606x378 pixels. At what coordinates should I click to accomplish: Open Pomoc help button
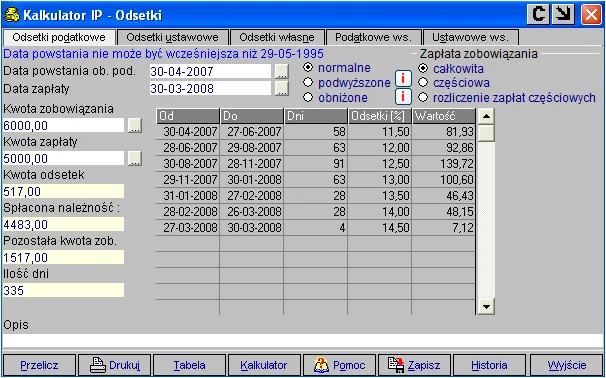click(x=340, y=365)
